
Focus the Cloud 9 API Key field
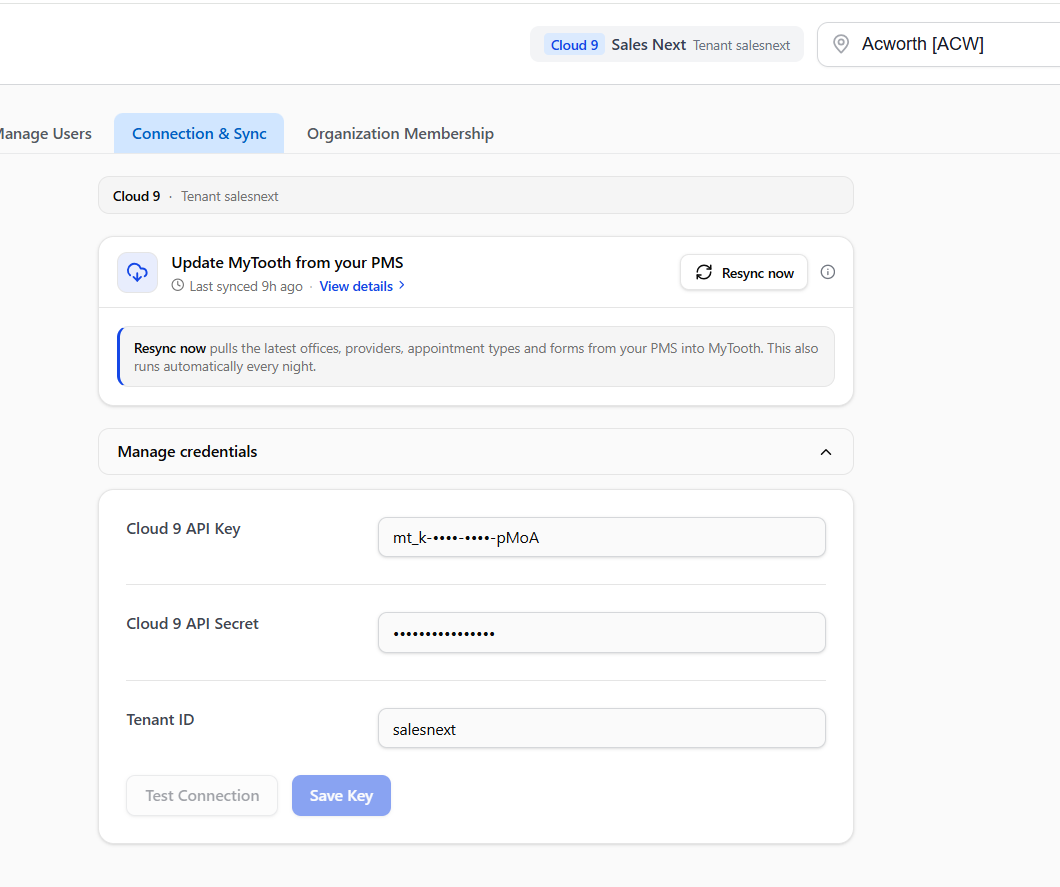(602, 537)
